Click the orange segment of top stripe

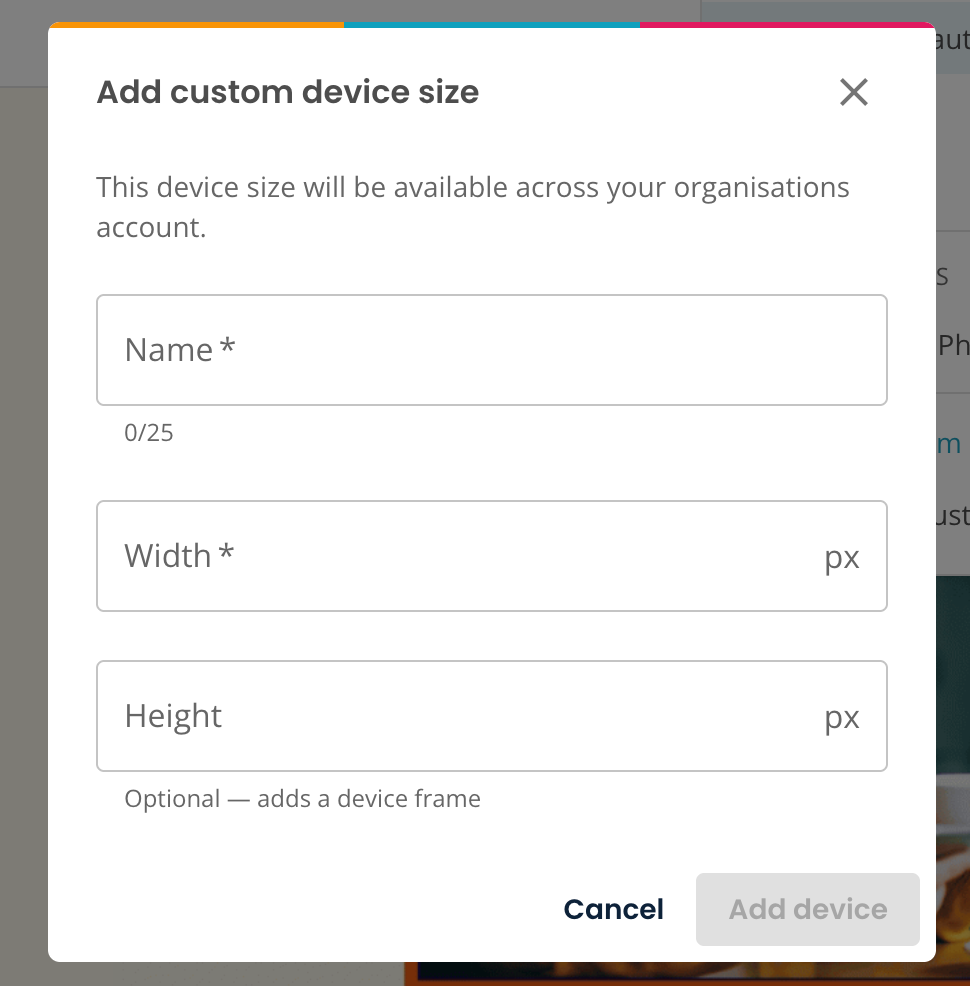click(x=196, y=25)
